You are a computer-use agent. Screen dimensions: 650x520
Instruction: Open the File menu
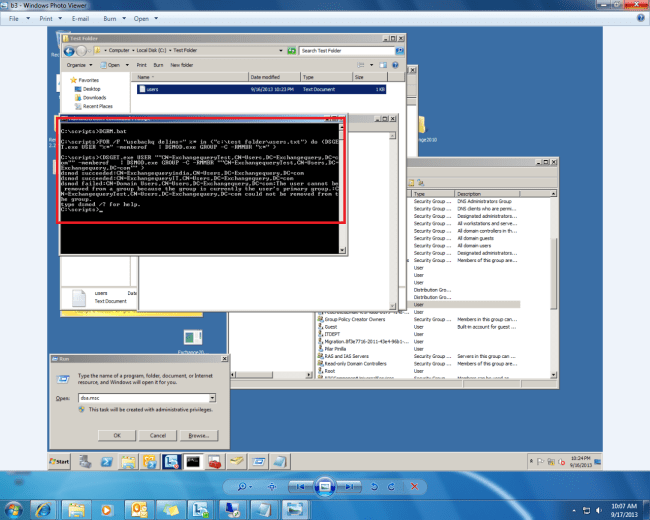[16, 18]
